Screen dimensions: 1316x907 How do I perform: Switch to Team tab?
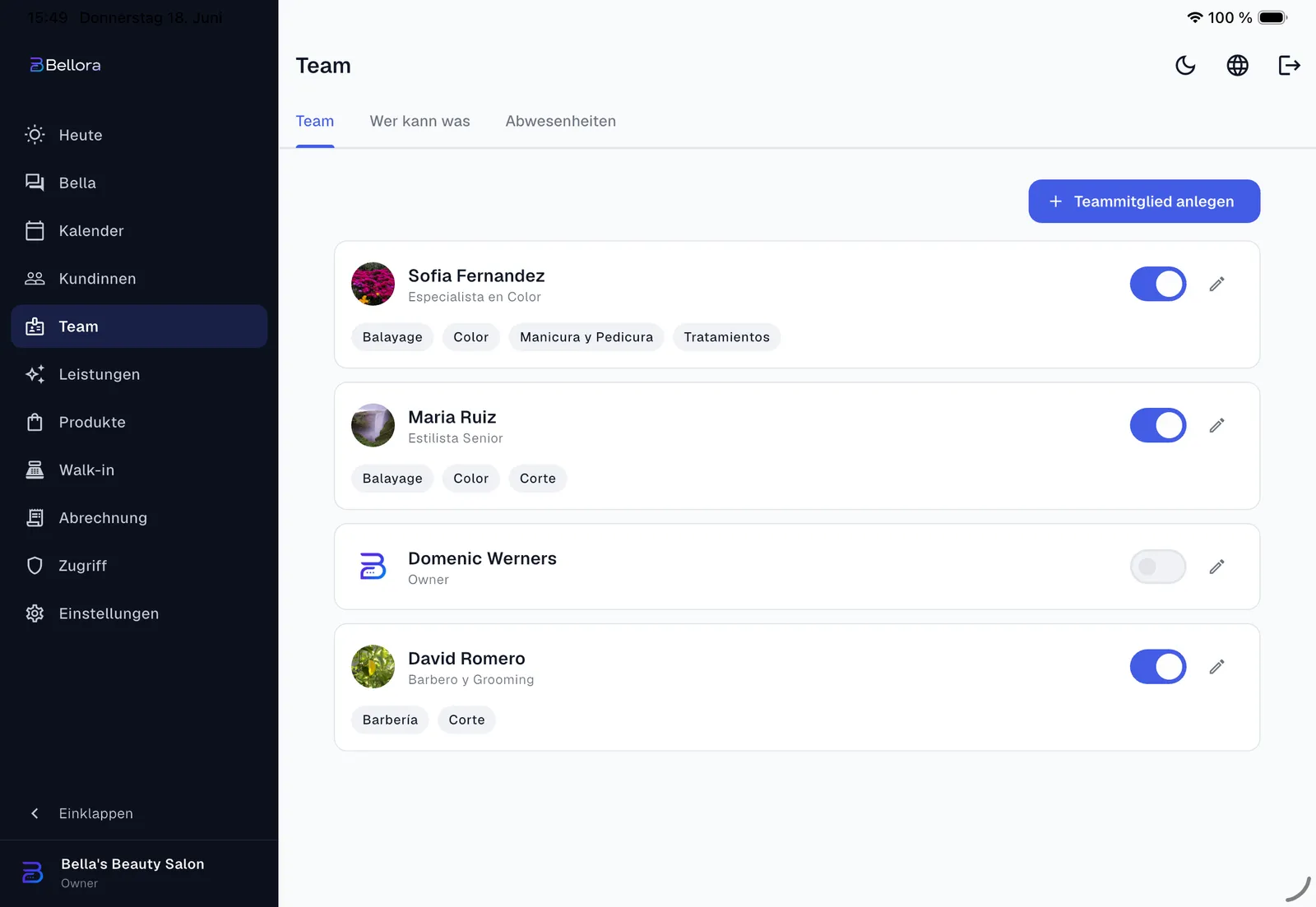315,121
